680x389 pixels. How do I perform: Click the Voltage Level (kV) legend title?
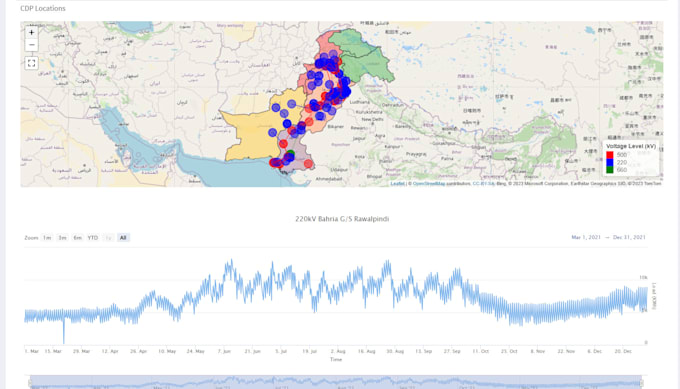631,146
